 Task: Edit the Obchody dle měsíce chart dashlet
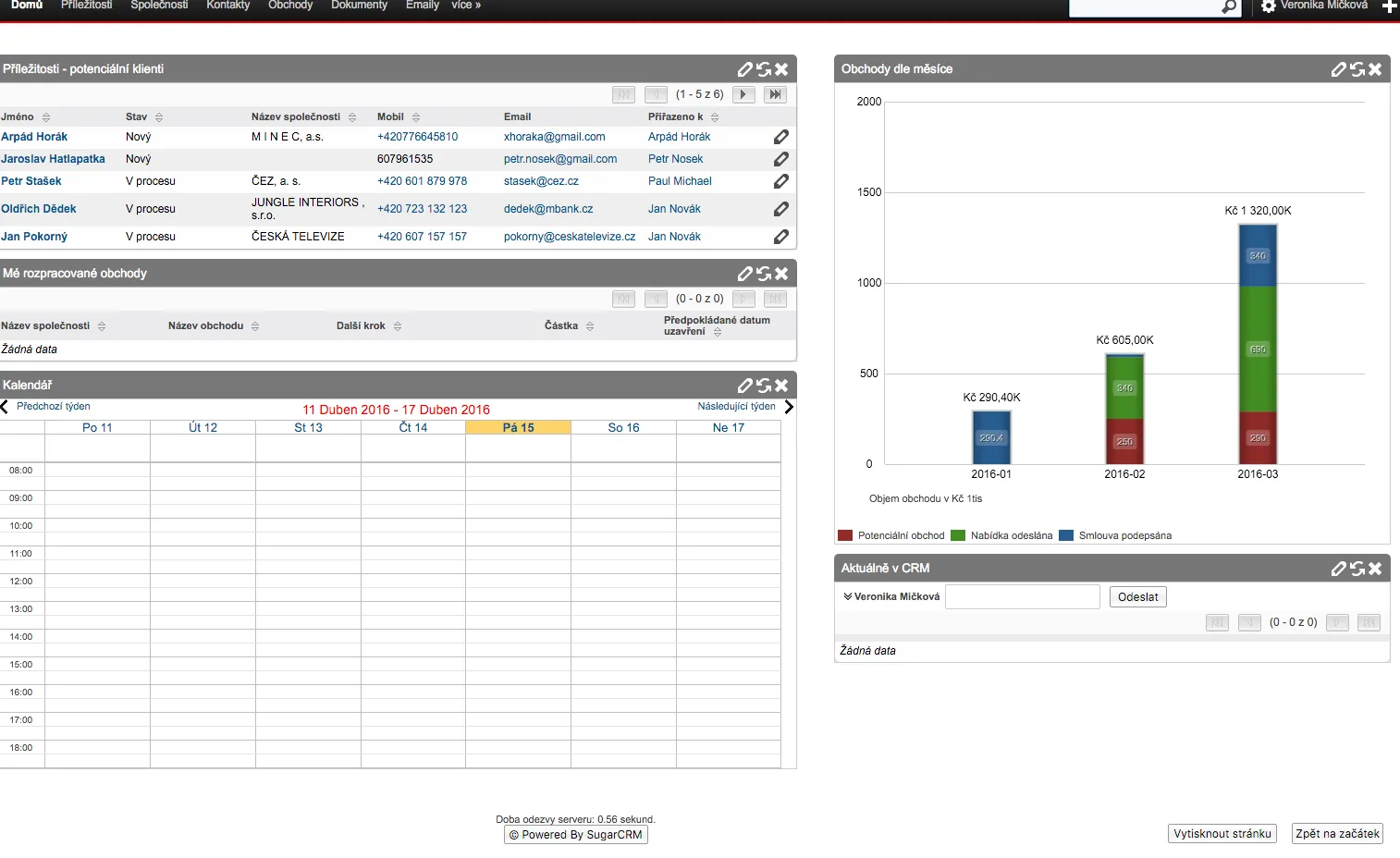point(1339,69)
